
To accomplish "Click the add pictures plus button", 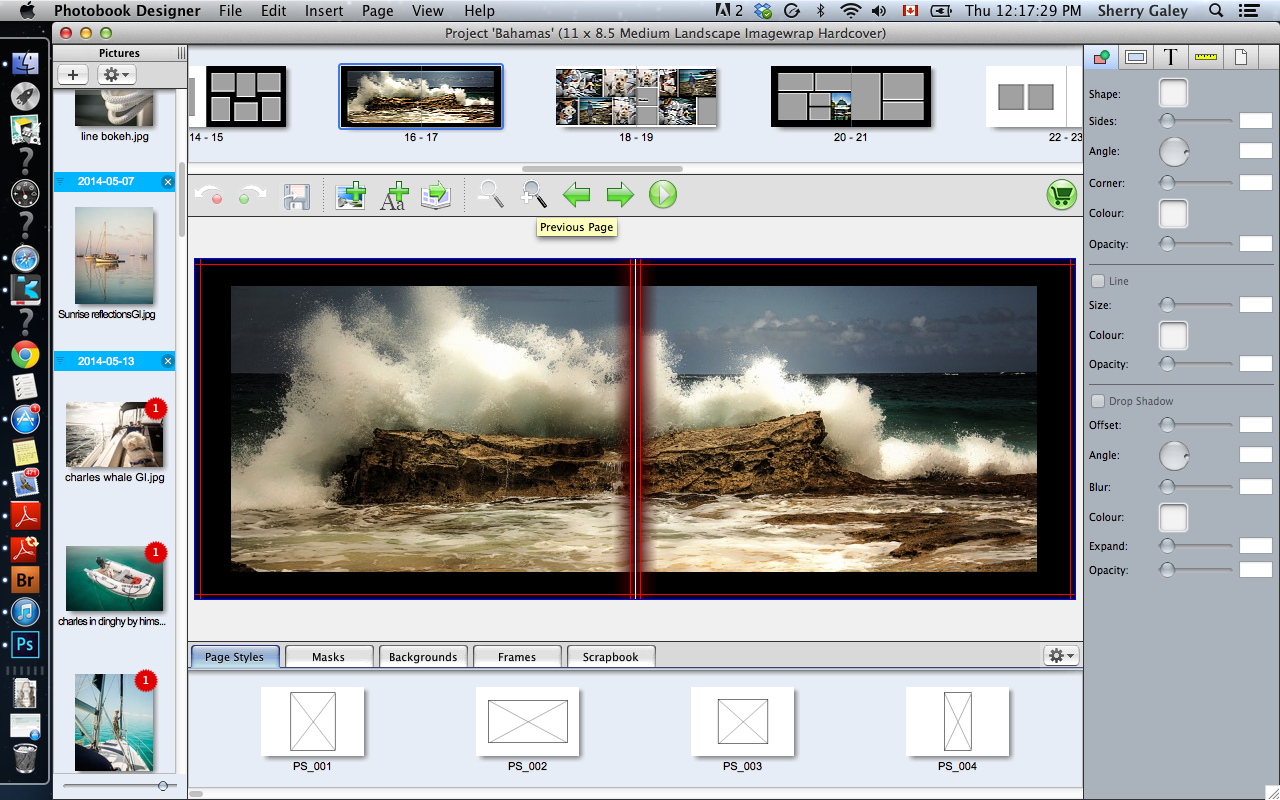I will pyautogui.click(x=73, y=75).
